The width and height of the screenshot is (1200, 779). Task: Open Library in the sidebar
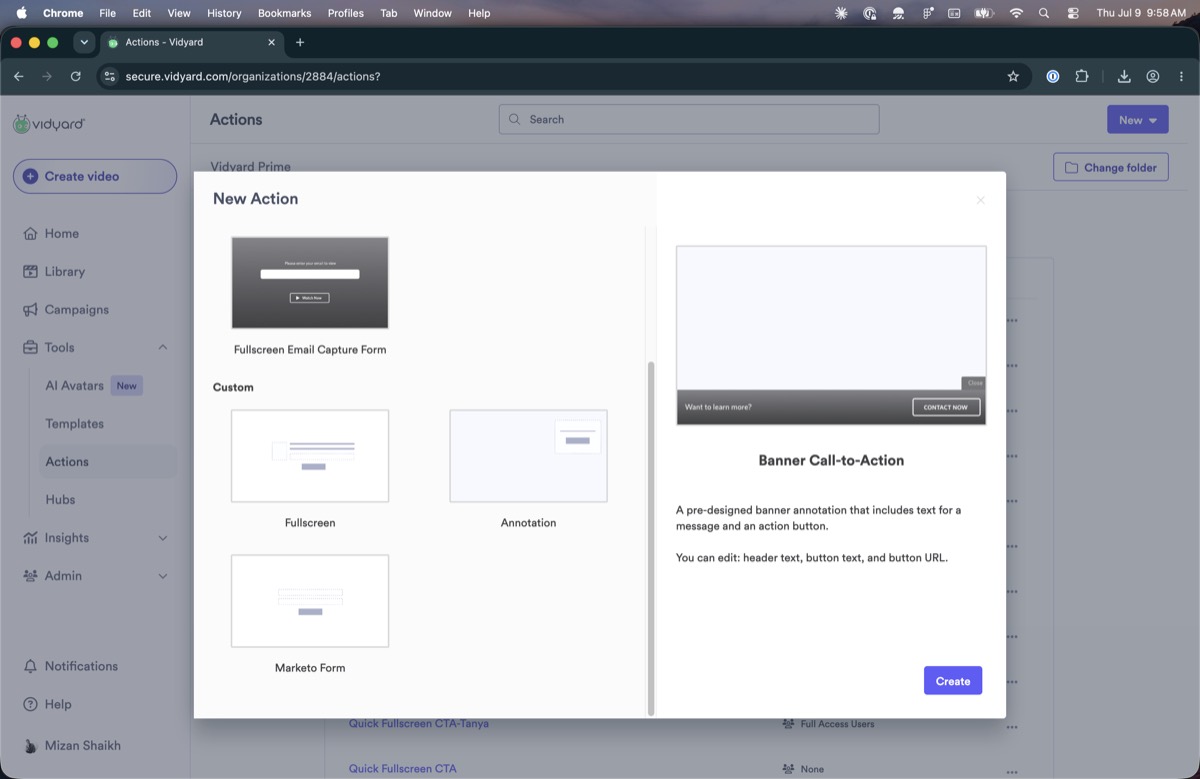pos(64,271)
